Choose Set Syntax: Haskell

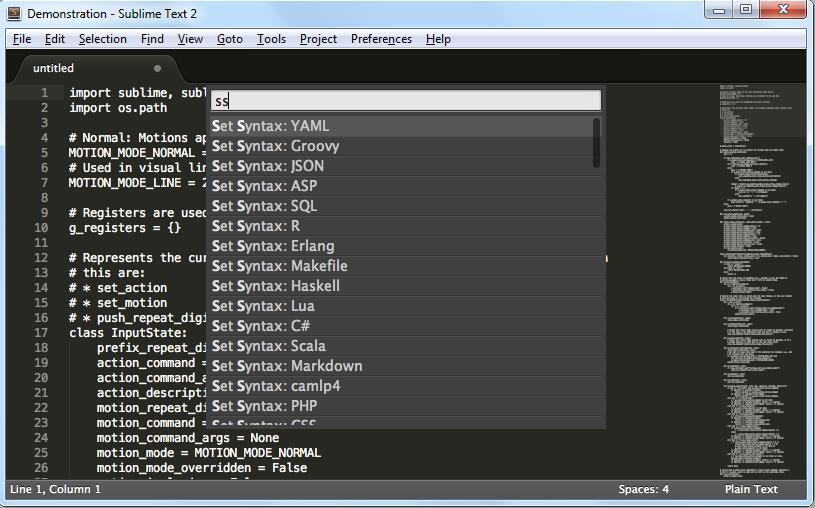pyautogui.click(x=406, y=286)
